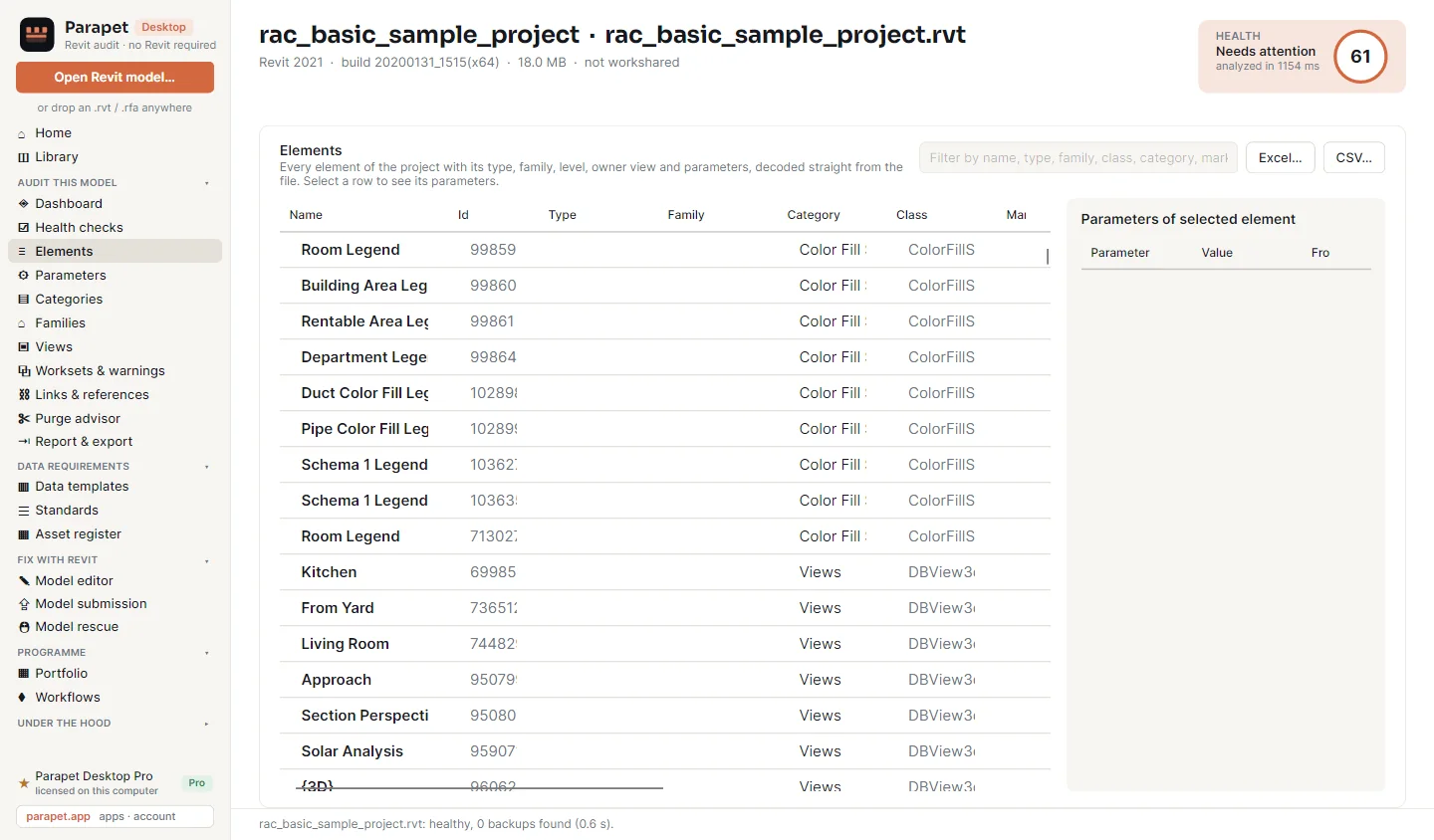Click the Model rescue icon

[x=23, y=627]
